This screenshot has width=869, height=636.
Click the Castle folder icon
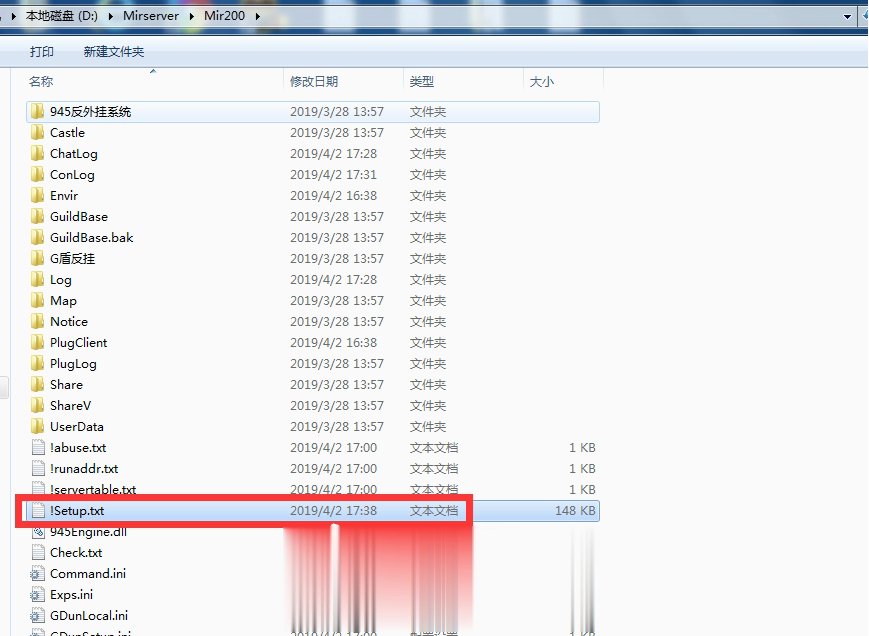[37, 132]
